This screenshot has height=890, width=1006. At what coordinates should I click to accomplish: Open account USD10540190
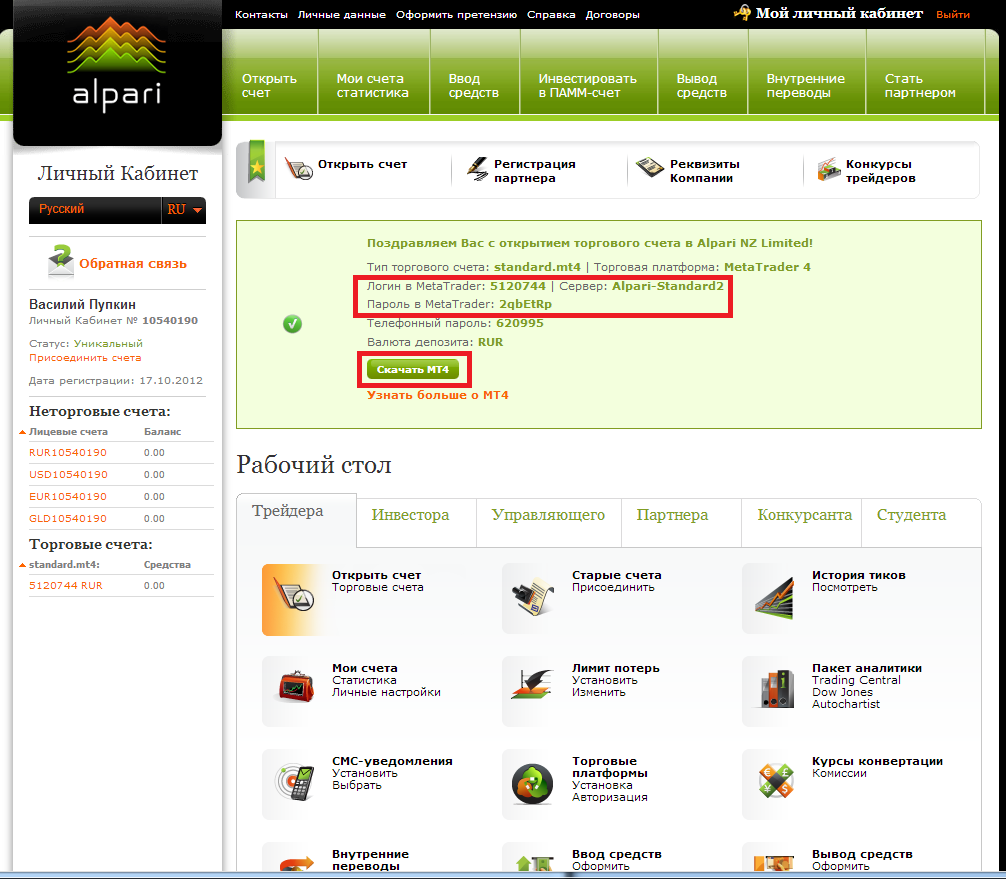(x=68, y=474)
